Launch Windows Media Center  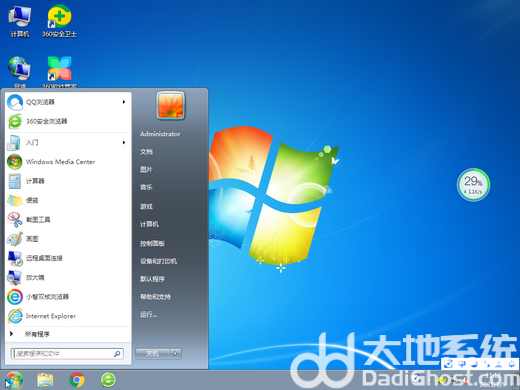click(x=67, y=162)
